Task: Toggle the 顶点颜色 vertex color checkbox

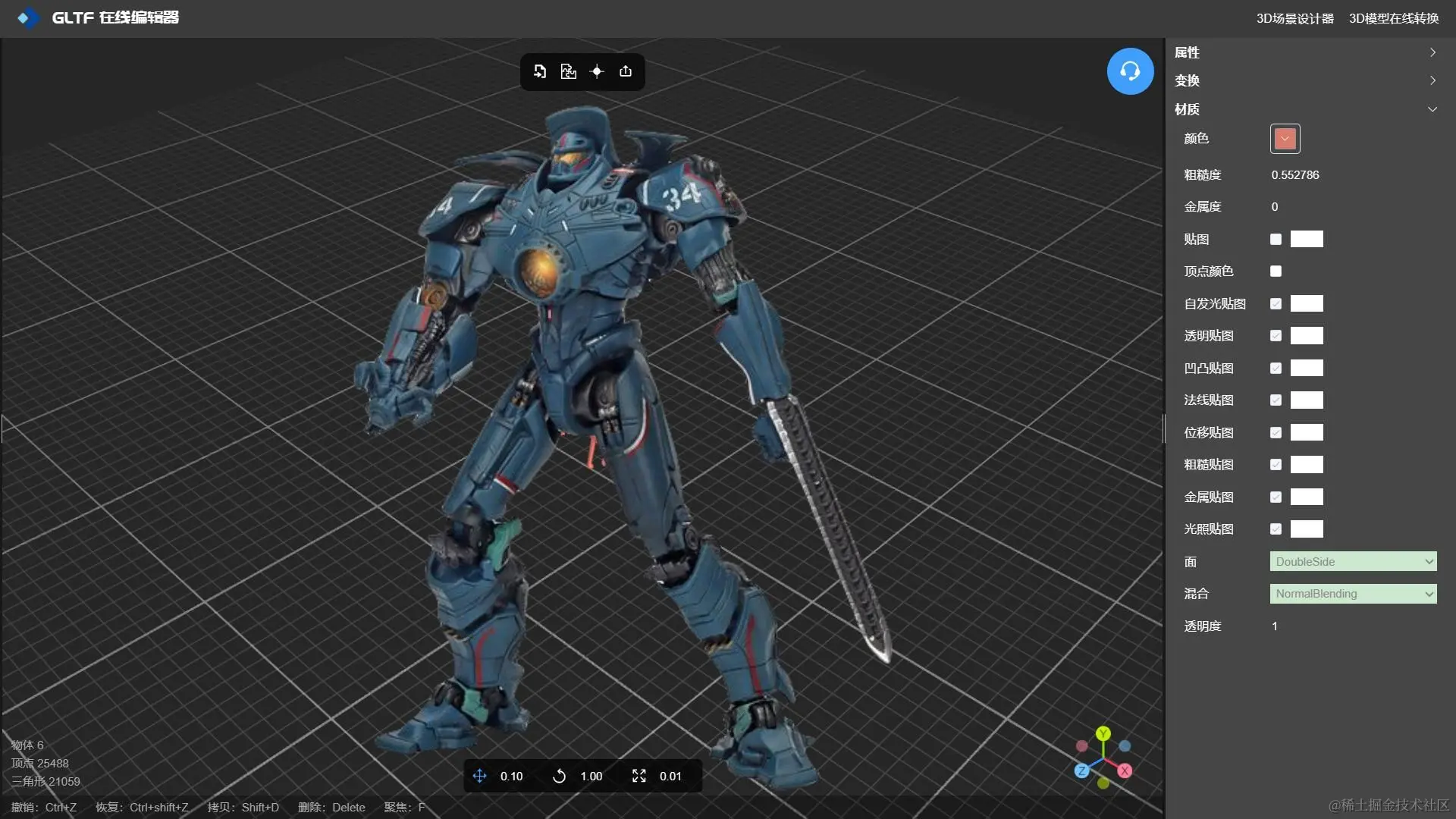Action: pyautogui.click(x=1276, y=271)
